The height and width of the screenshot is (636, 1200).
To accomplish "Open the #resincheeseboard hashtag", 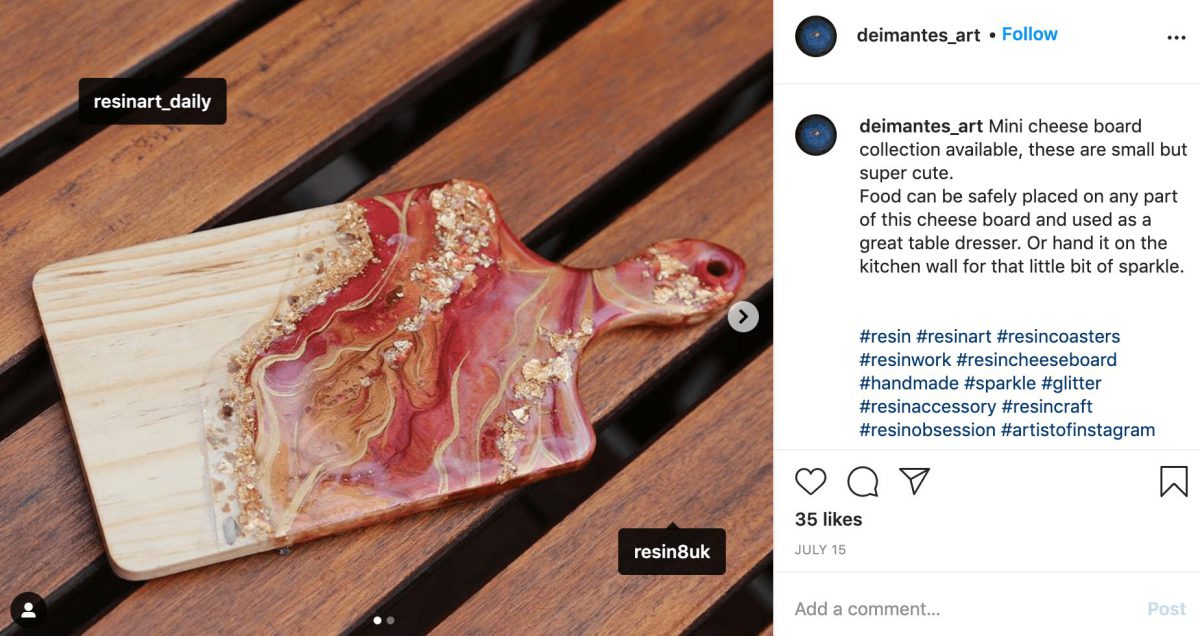I will (1036, 360).
